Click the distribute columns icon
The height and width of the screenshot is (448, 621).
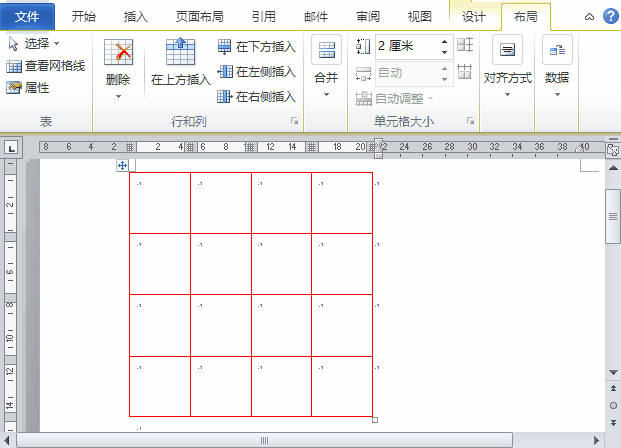[465, 72]
